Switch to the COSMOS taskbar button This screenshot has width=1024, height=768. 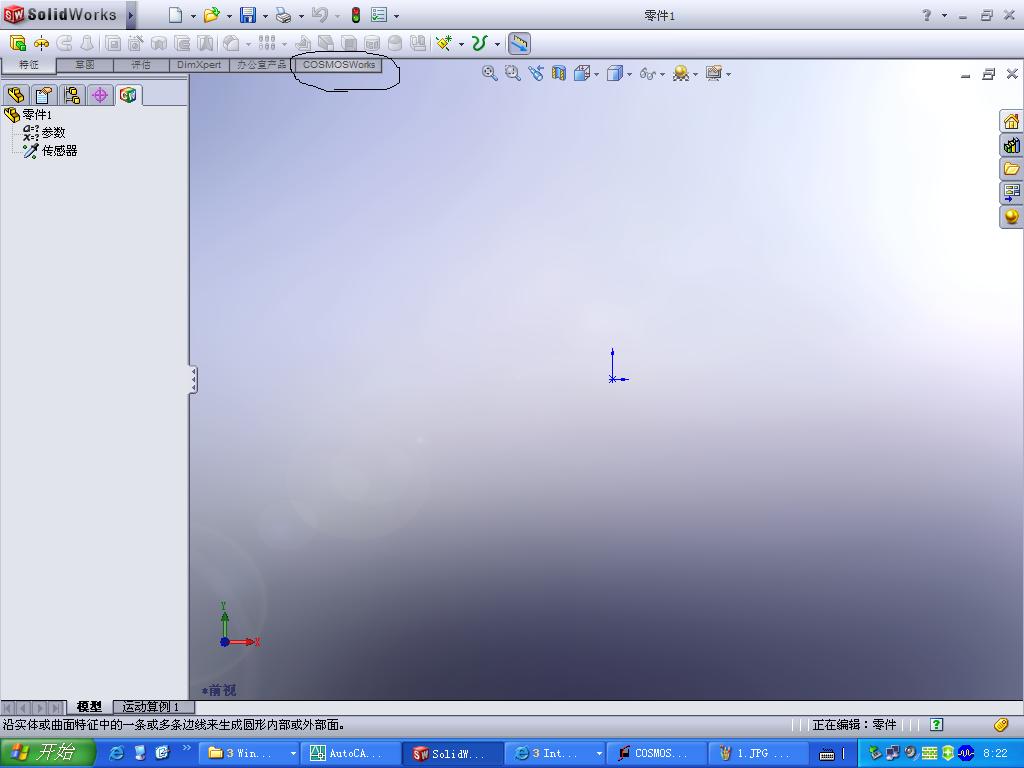tap(658, 754)
